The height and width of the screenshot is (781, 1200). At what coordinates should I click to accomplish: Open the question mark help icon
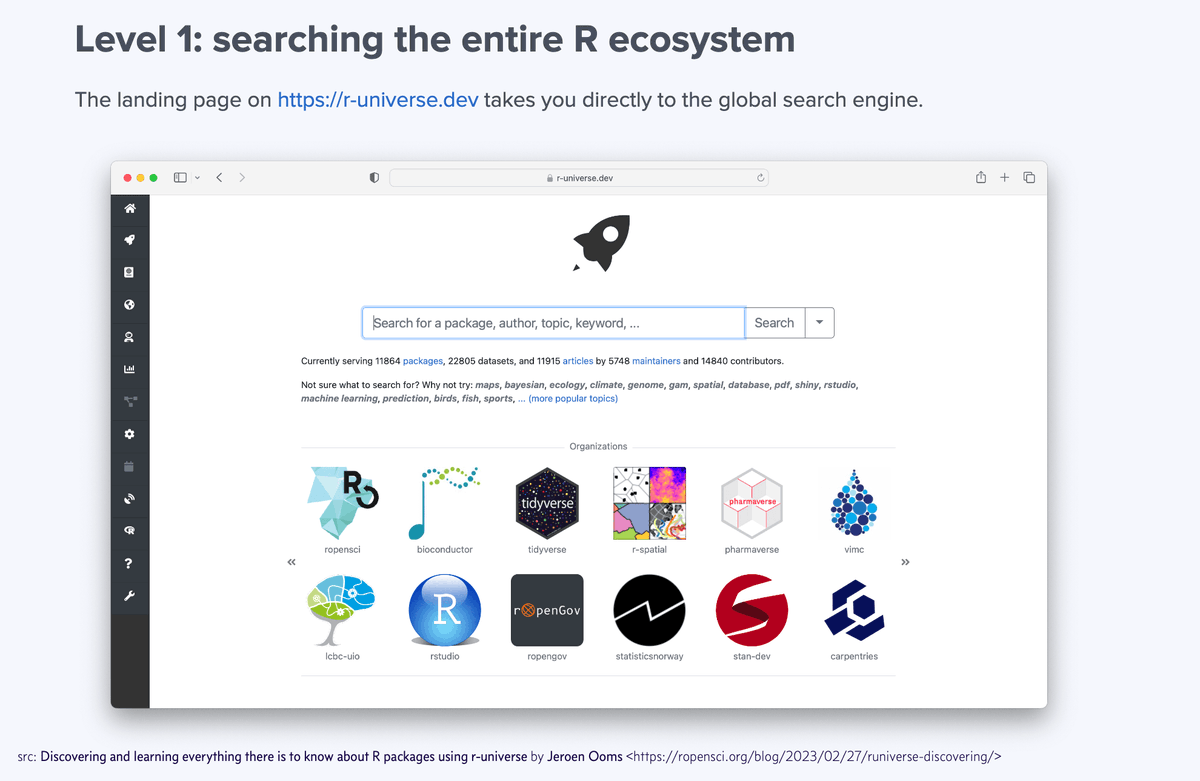click(x=129, y=564)
